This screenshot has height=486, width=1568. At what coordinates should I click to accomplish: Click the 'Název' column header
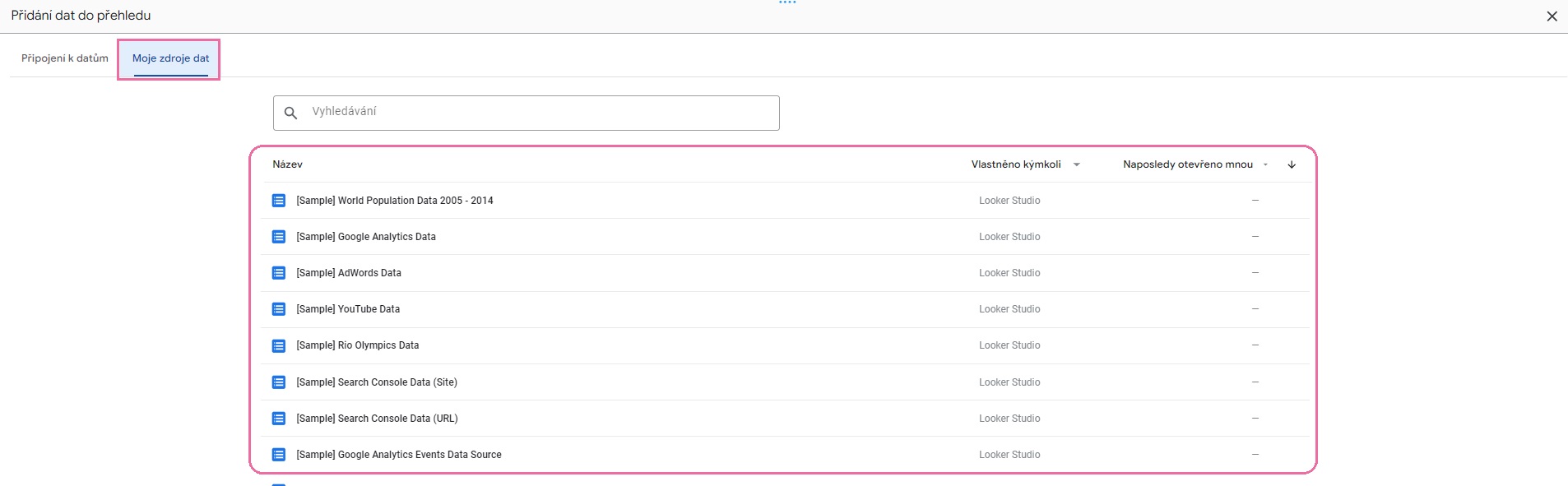pyautogui.click(x=288, y=164)
